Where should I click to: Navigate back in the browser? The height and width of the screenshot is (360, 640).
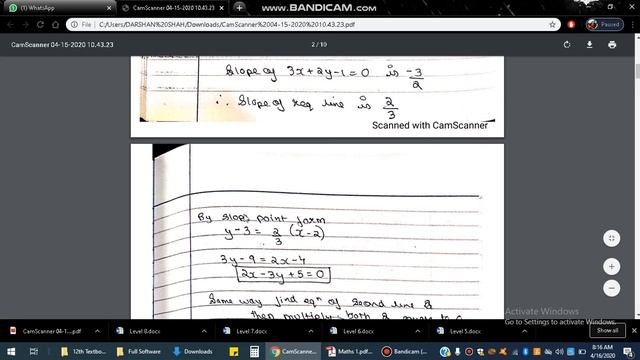10,24
